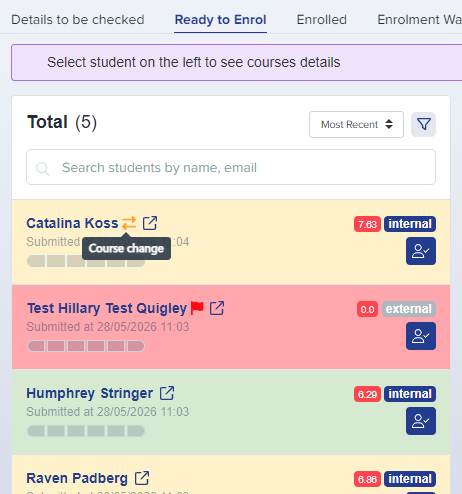Click the Raven Padberg name link

click(77, 478)
